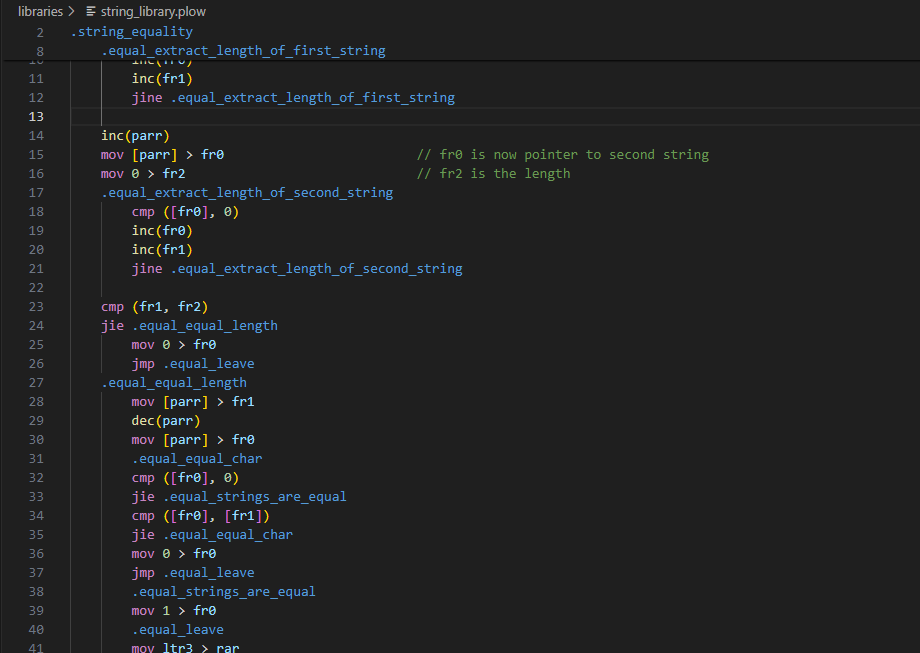Click line number 13
The height and width of the screenshot is (653, 920).
pyautogui.click(x=36, y=116)
